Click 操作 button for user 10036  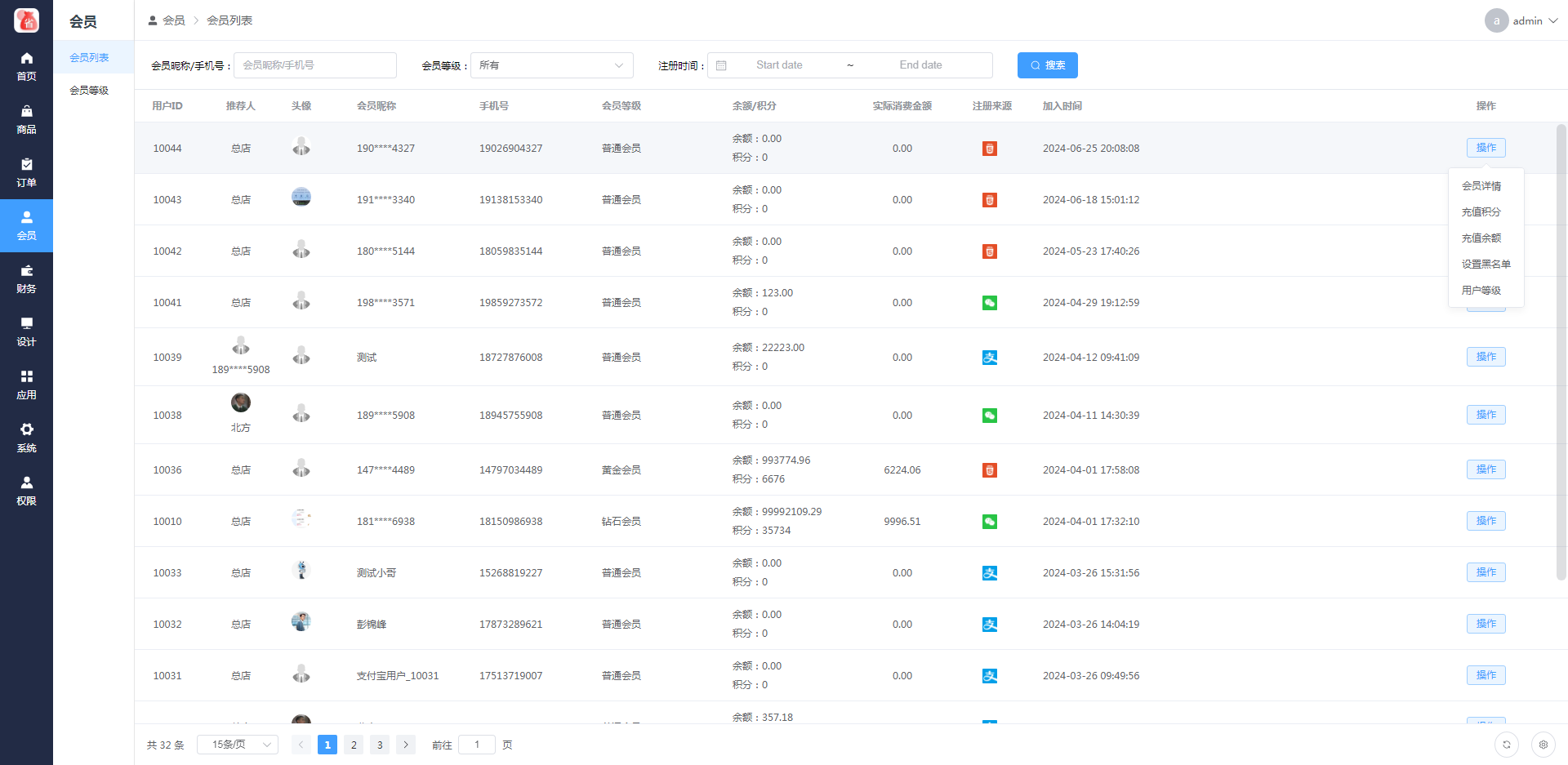click(x=1486, y=469)
